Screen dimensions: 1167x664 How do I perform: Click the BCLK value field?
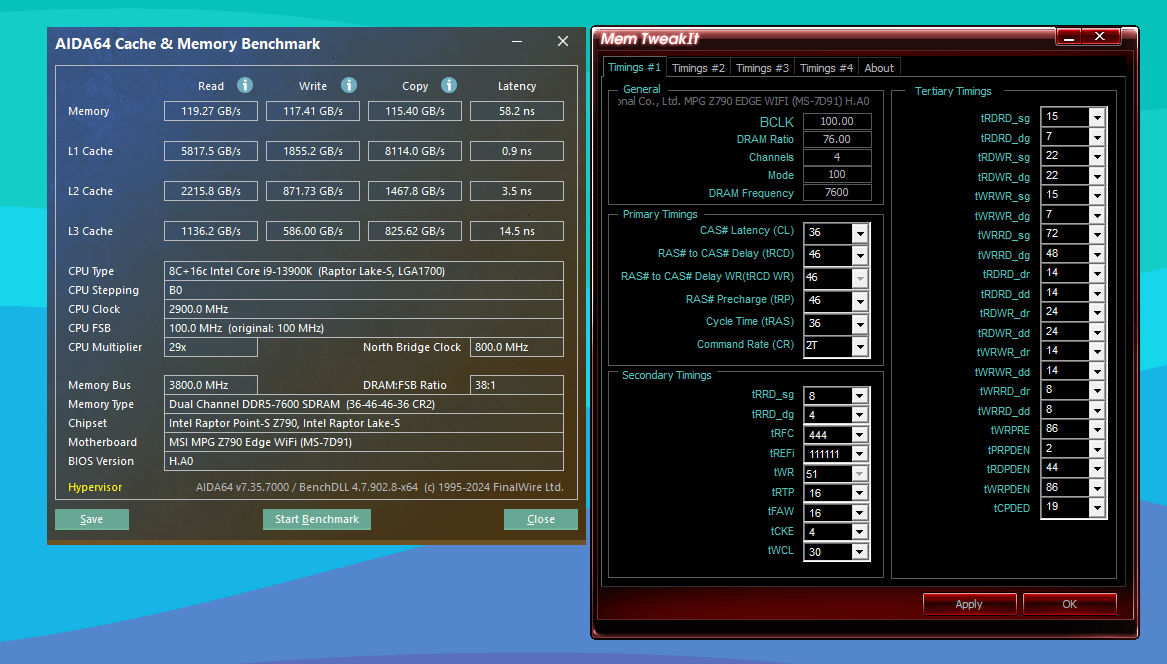[837, 121]
